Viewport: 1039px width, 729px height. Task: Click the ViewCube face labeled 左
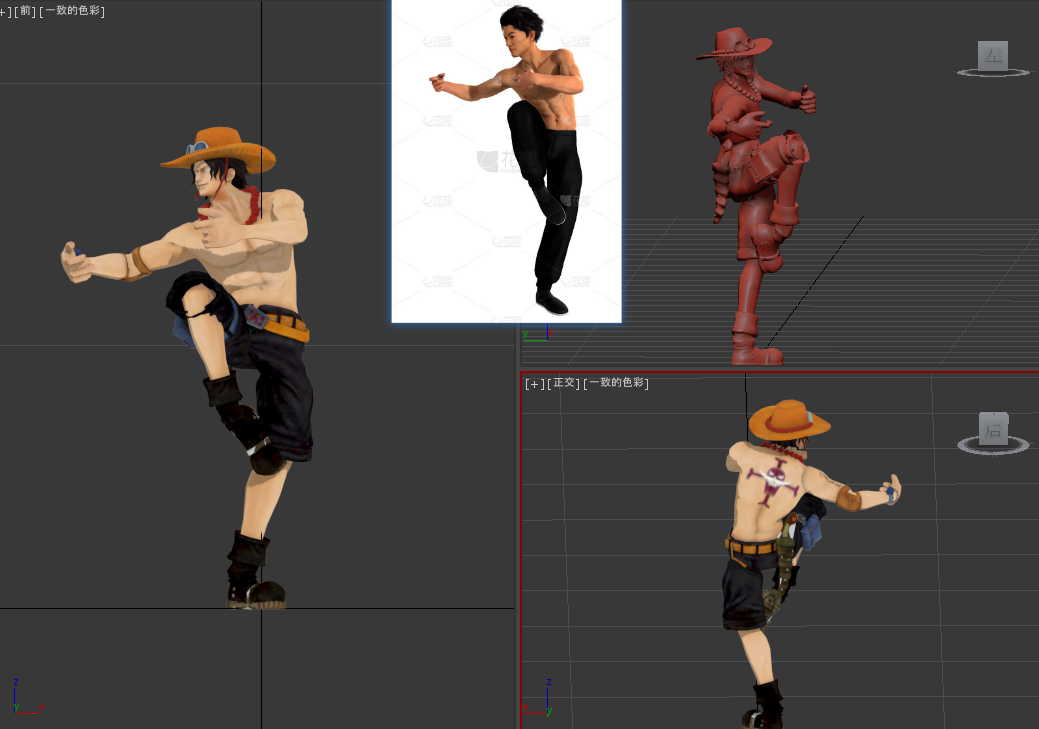coord(993,55)
